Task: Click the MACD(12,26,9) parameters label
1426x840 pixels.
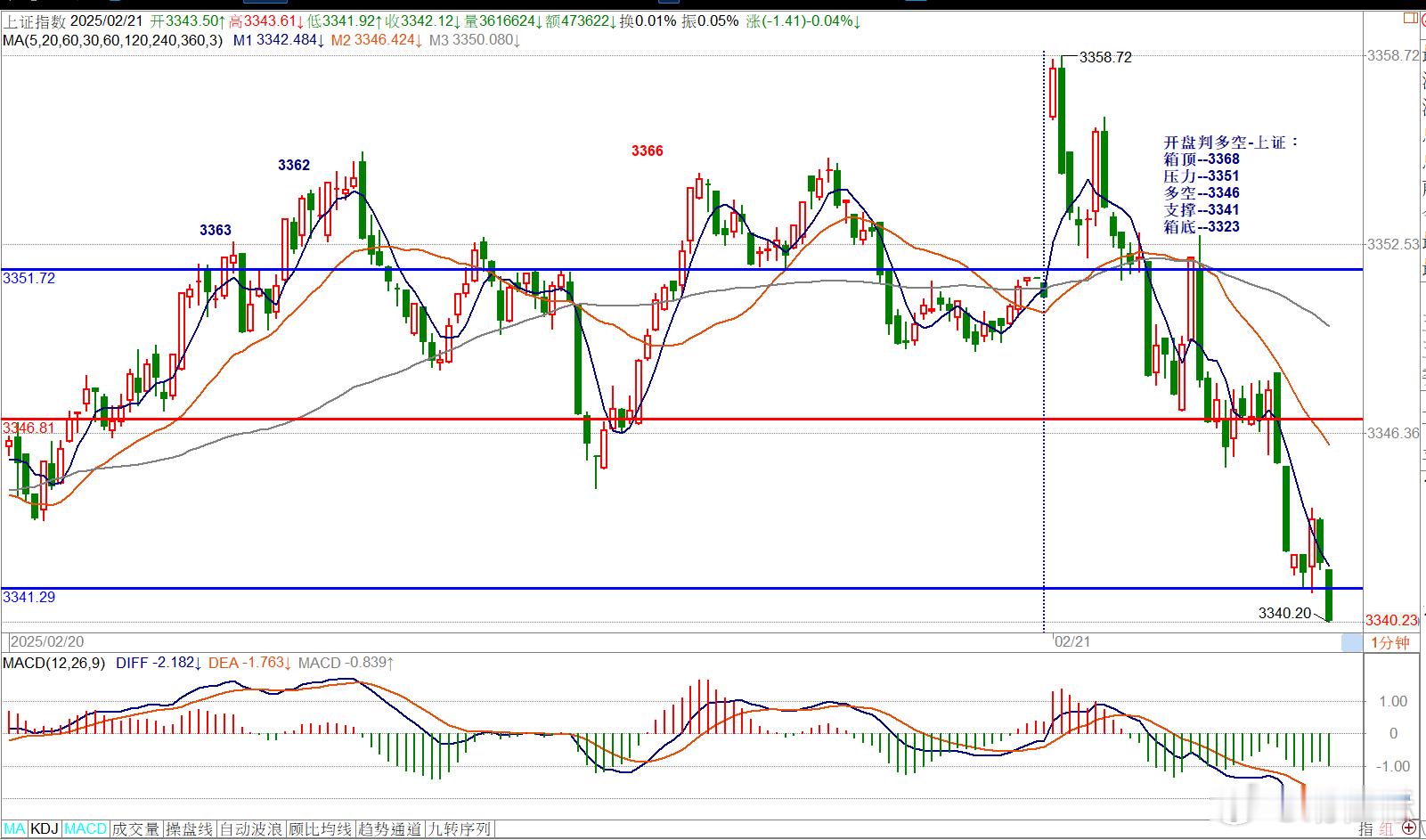Action: click(54, 663)
